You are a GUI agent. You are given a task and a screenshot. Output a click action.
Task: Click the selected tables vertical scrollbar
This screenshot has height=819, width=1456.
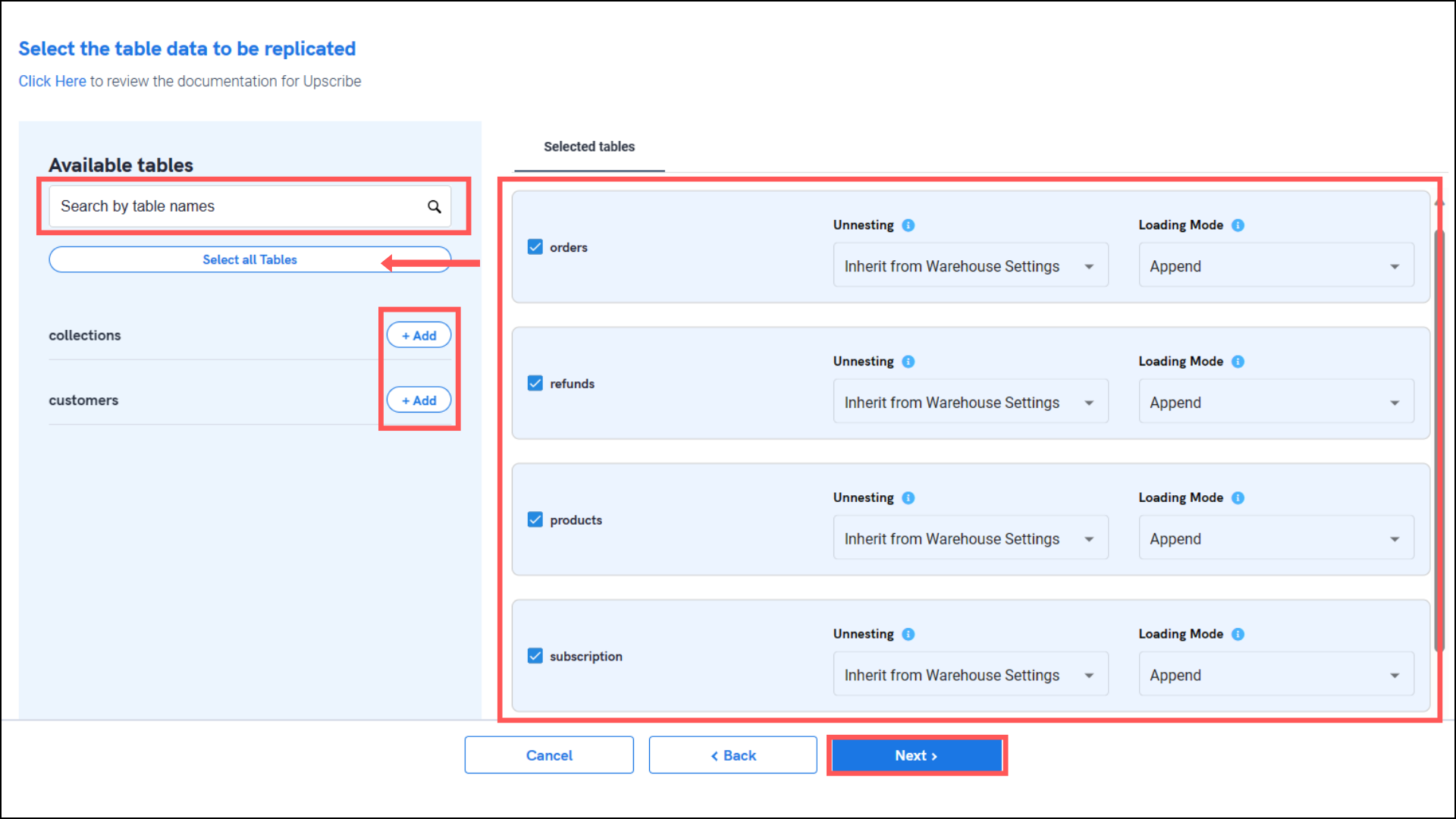click(x=1439, y=440)
